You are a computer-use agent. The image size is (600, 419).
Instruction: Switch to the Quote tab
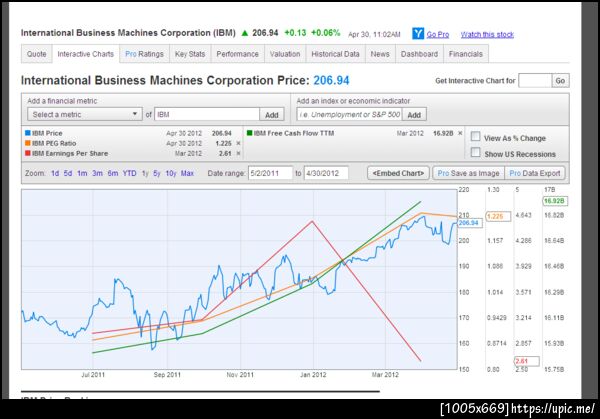click(37, 54)
